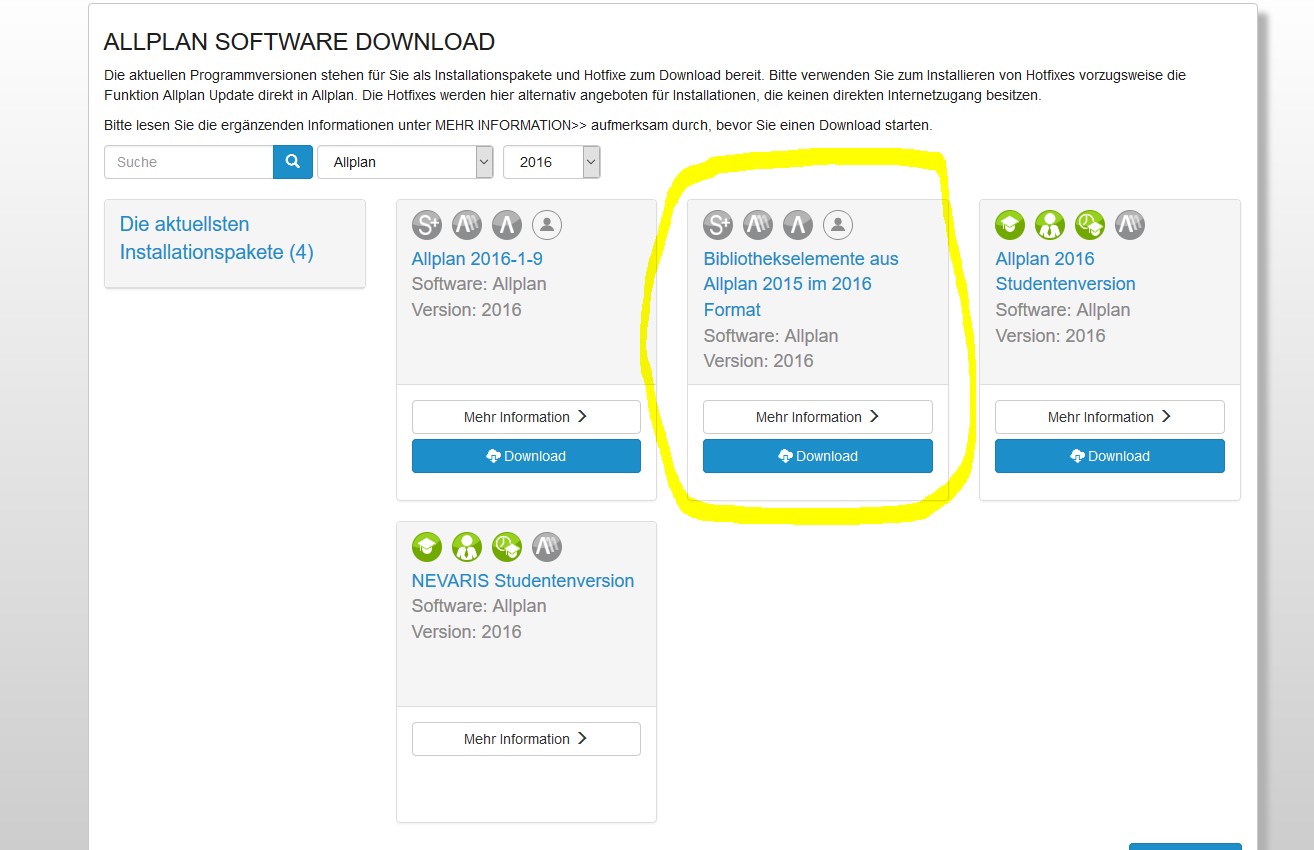
Task: Click the blue magnifier search button
Action: [x=292, y=162]
